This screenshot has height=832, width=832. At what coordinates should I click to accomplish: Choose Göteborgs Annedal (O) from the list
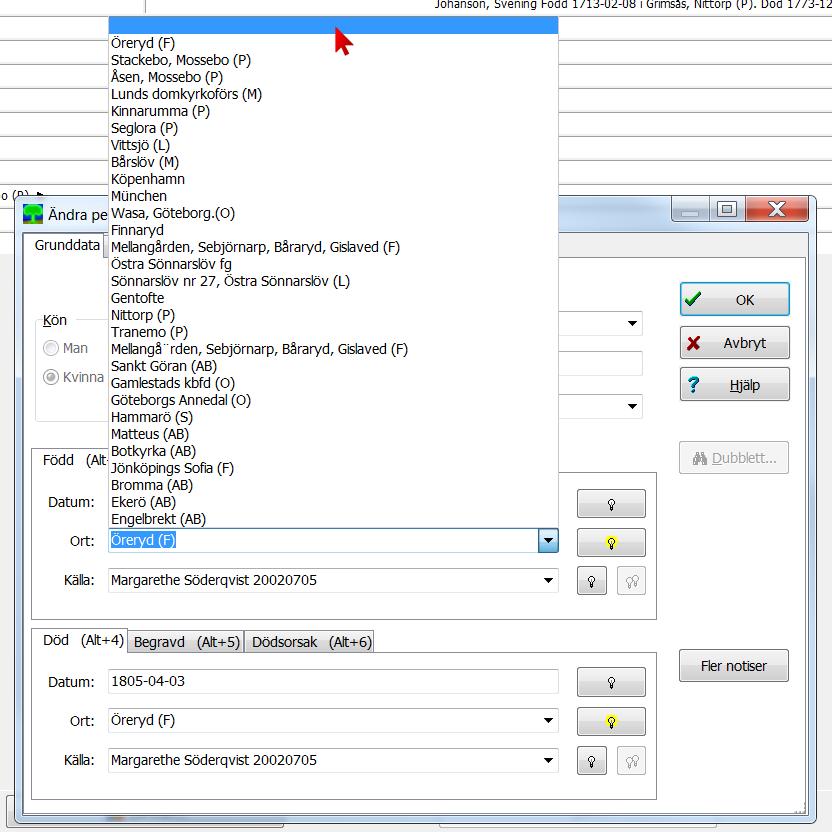[333, 400]
